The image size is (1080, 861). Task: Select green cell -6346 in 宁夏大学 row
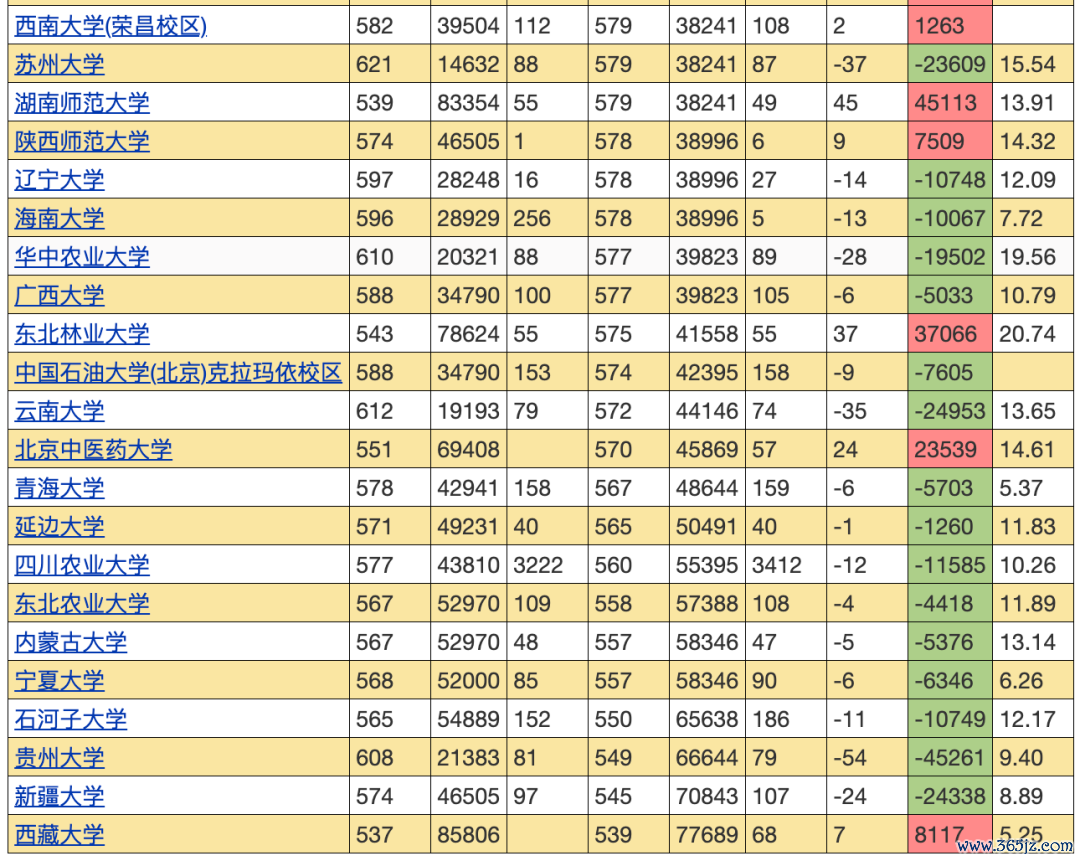(x=950, y=682)
